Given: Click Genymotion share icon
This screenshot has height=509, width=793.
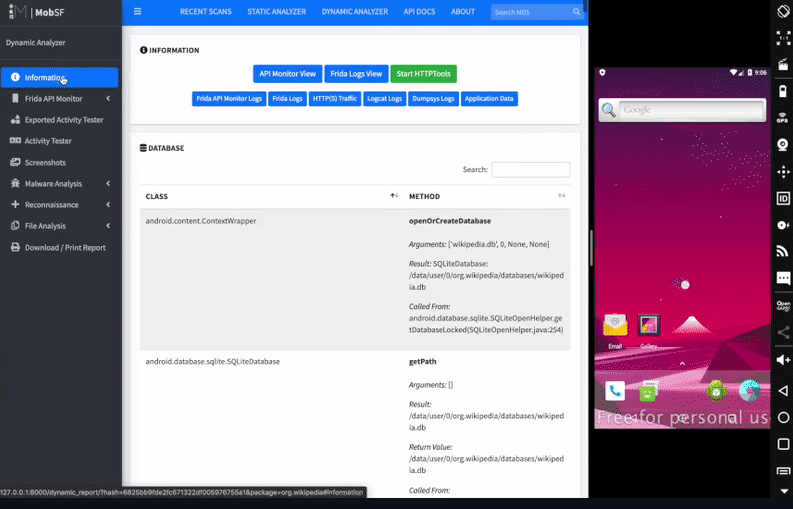Looking at the screenshot, I should [x=783, y=332].
